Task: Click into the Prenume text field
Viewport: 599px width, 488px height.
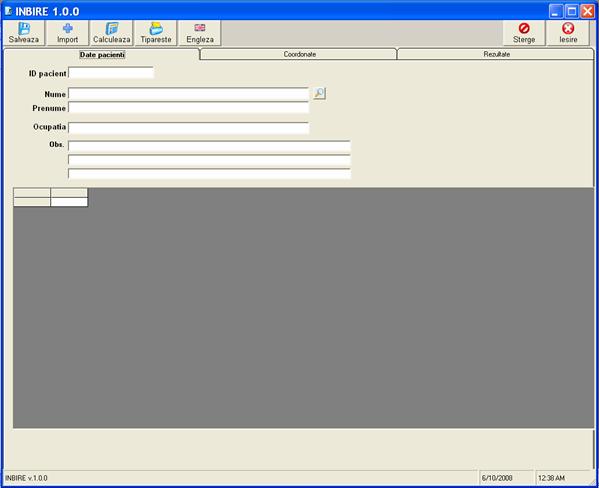Action: pos(188,108)
